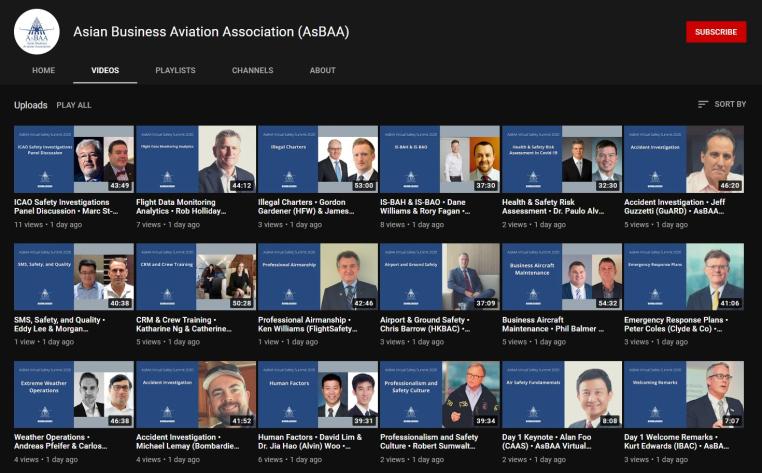Open ICAO Safety Investigations video thumbnail

click(73, 159)
